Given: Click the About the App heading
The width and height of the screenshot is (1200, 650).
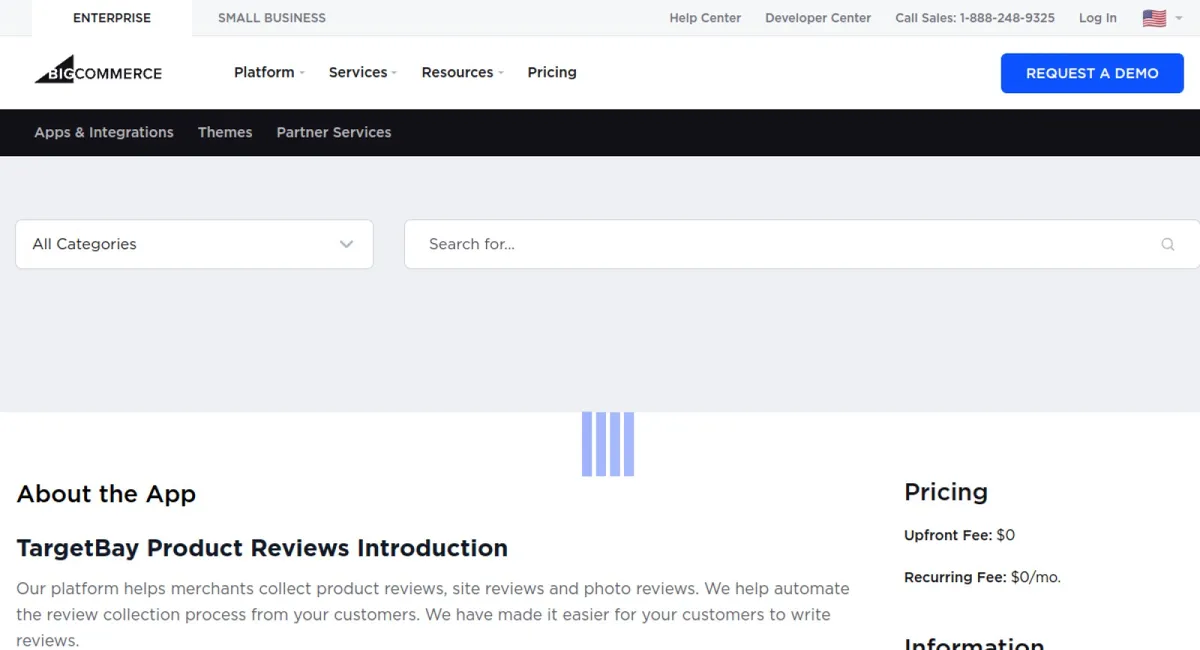Looking at the screenshot, I should pyautogui.click(x=106, y=494).
